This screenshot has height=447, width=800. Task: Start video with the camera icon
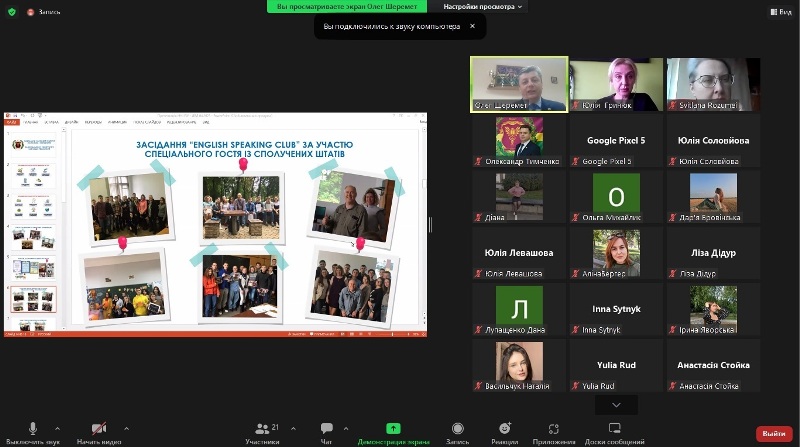tap(99, 428)
